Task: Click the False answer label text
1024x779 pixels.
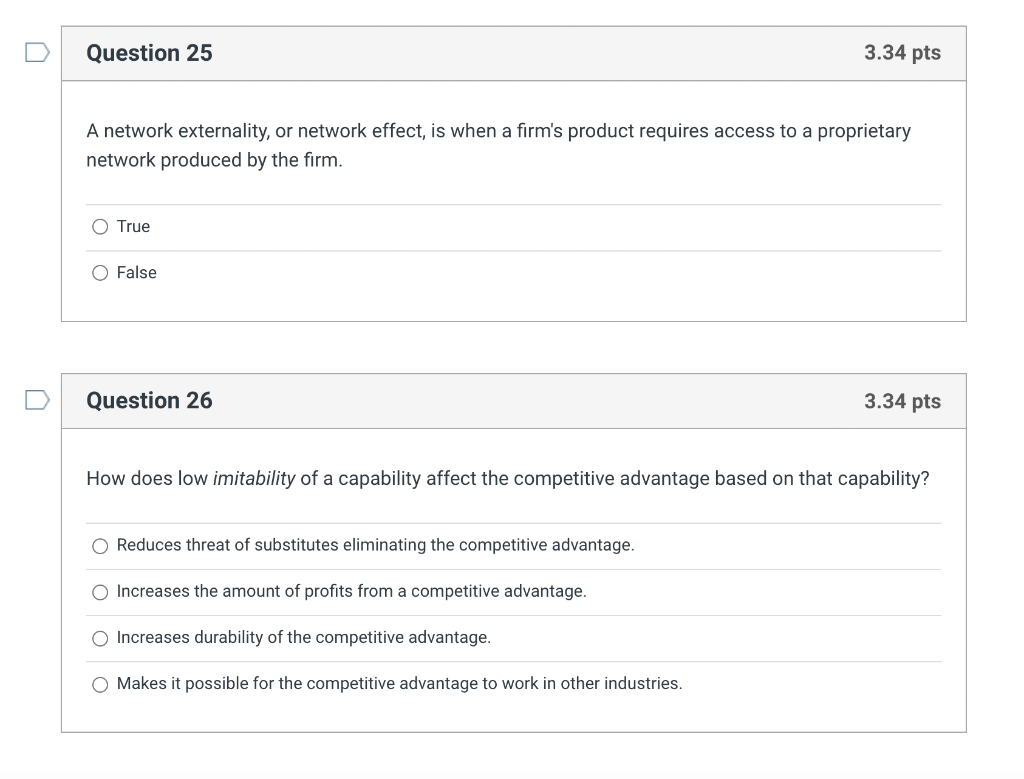Action: tap(138, 273)
